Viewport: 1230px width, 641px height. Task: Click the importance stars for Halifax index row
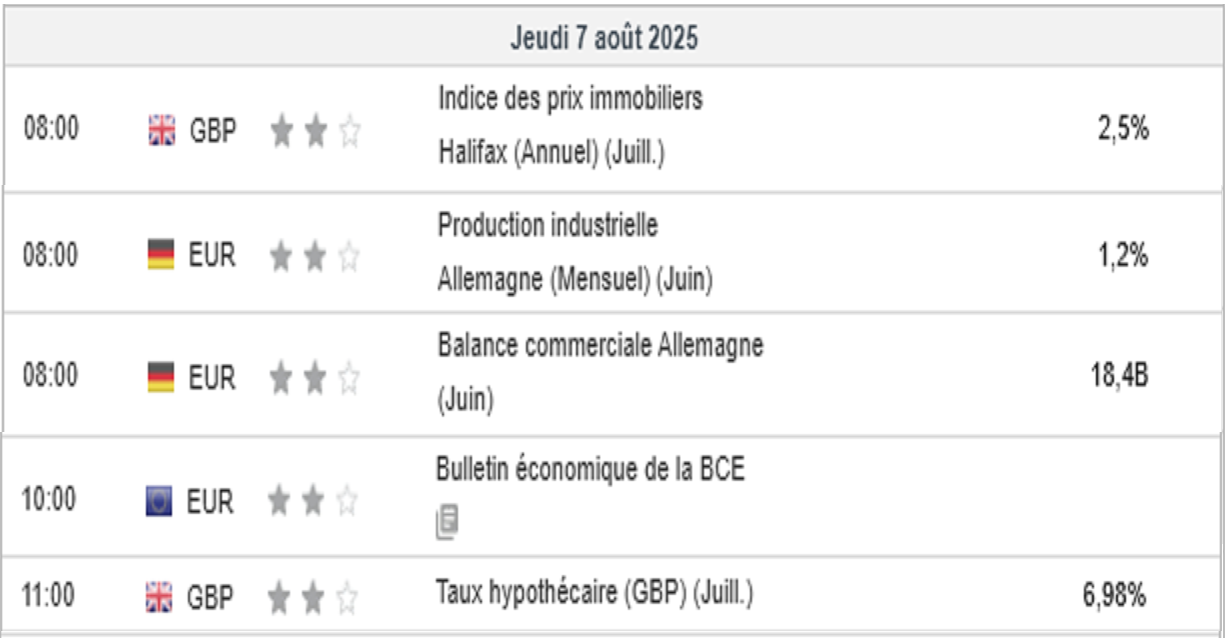(314, 131)
